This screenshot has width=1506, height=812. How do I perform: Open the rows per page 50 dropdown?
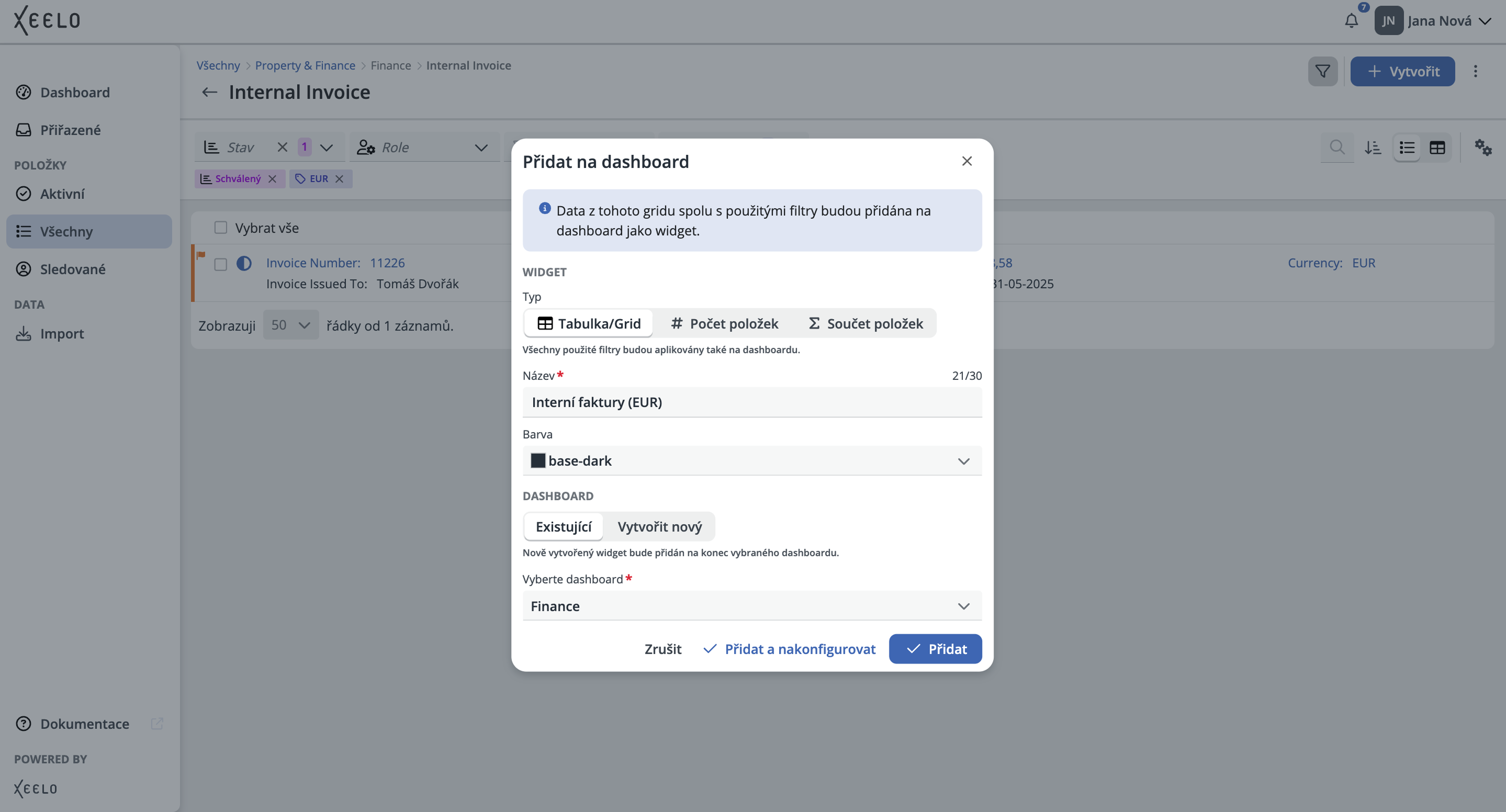290,325
